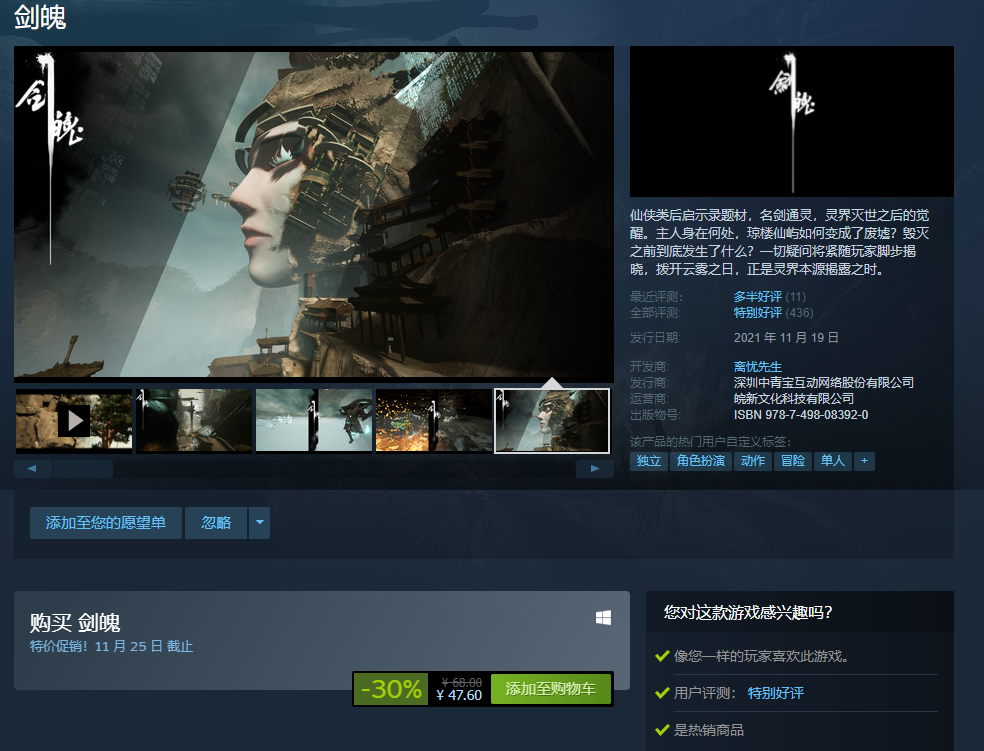This screenshot has width=984, height=751.
Task: Play the trailer video thumbnail
Action: coord(74,420)
